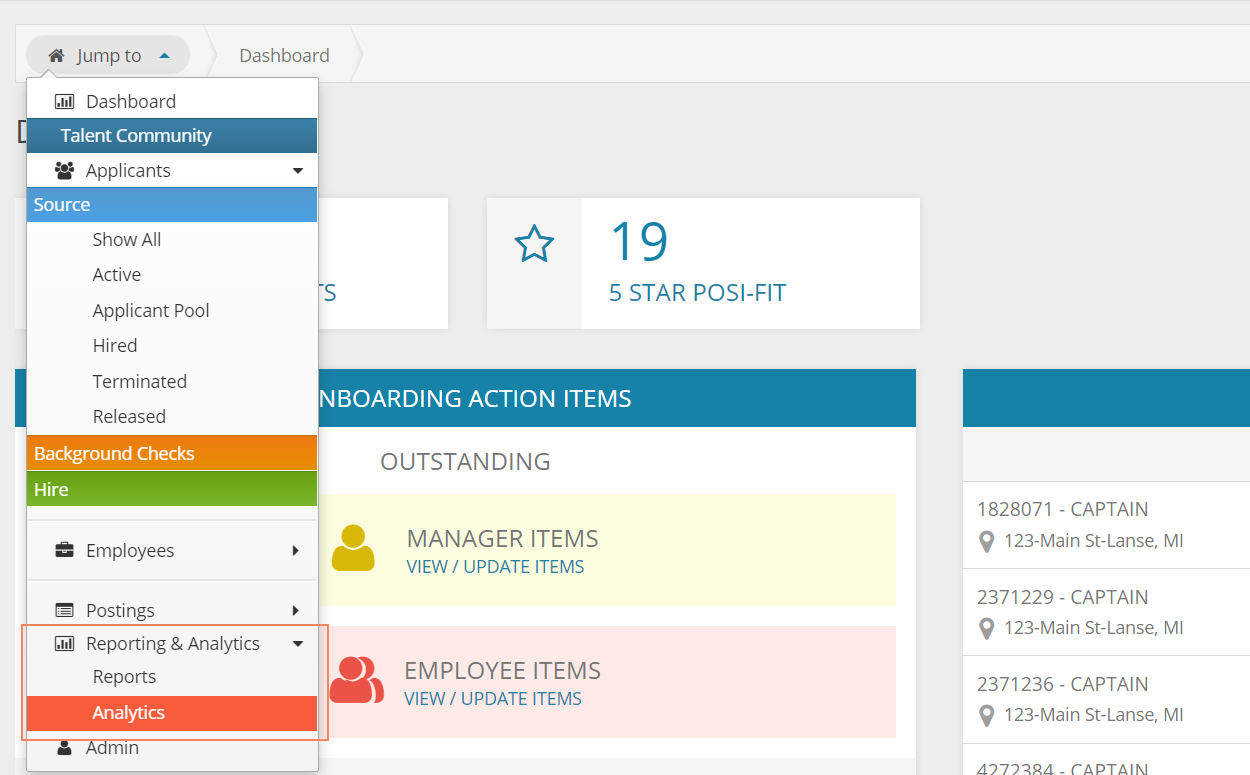This screenshot has height=775, width=1250.
Task: Click the Admin user icon
Action: pyautogui.click(x=64, y=748)
